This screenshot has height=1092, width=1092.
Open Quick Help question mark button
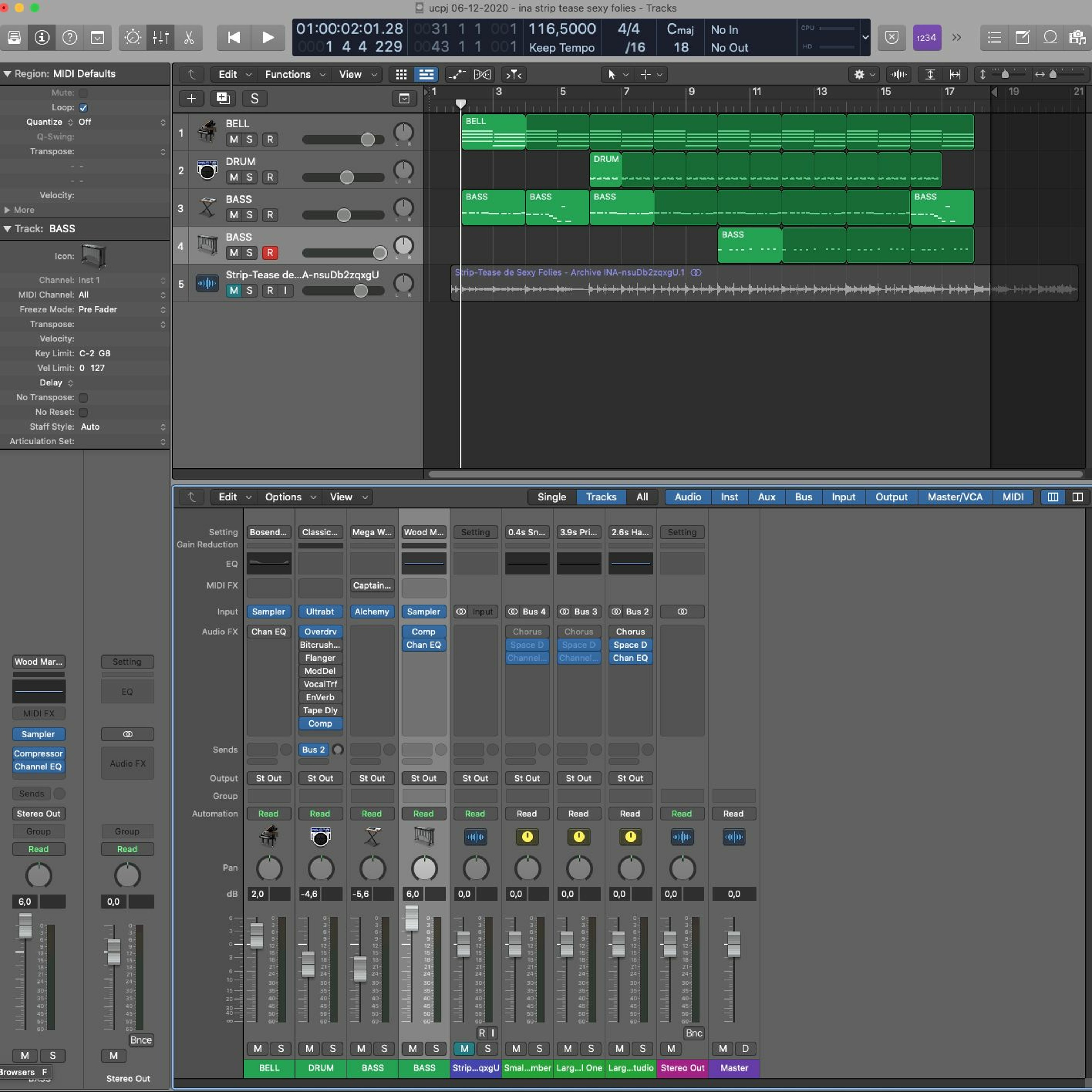[x=70, y=37]
